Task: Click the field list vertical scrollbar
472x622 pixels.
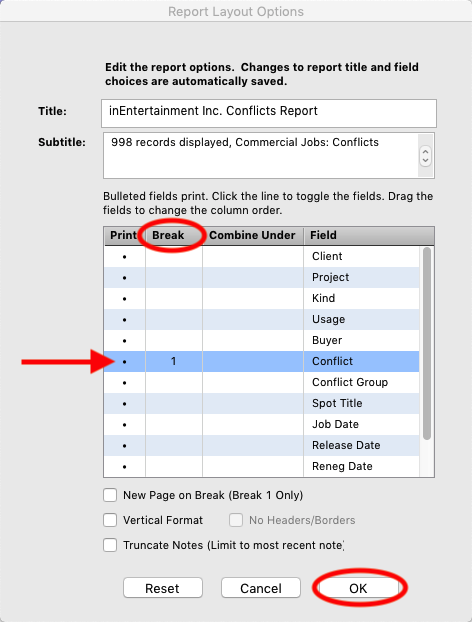Action: click(x=427, y=344)
